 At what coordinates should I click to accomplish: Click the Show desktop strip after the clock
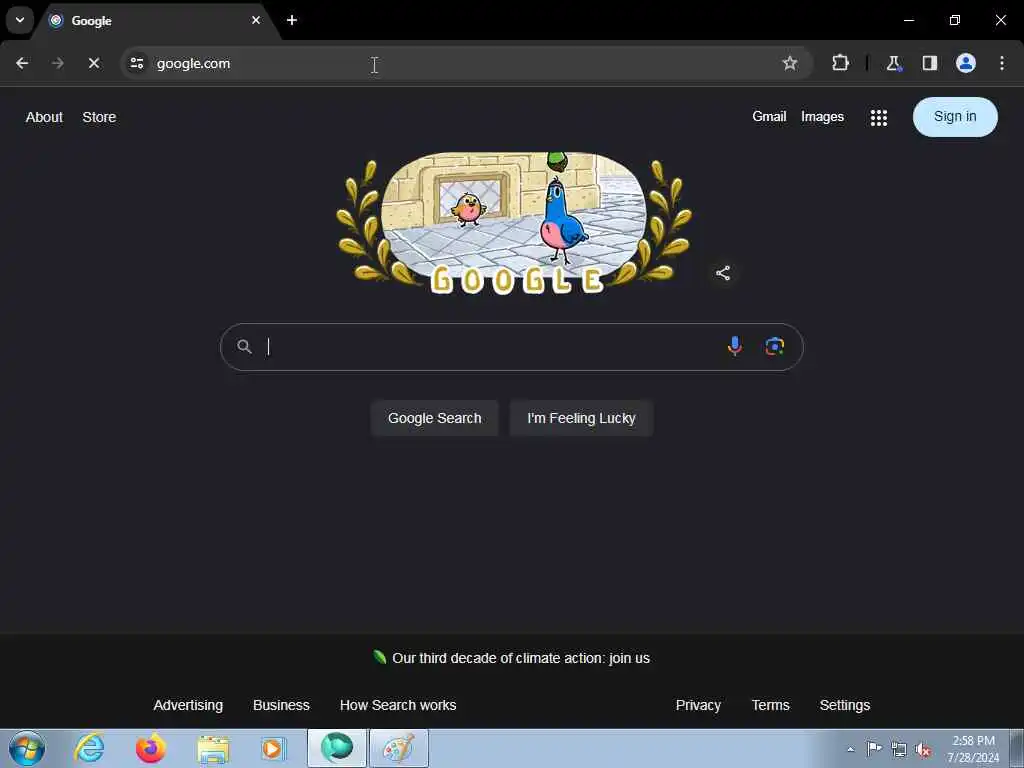coord(1017,749)
